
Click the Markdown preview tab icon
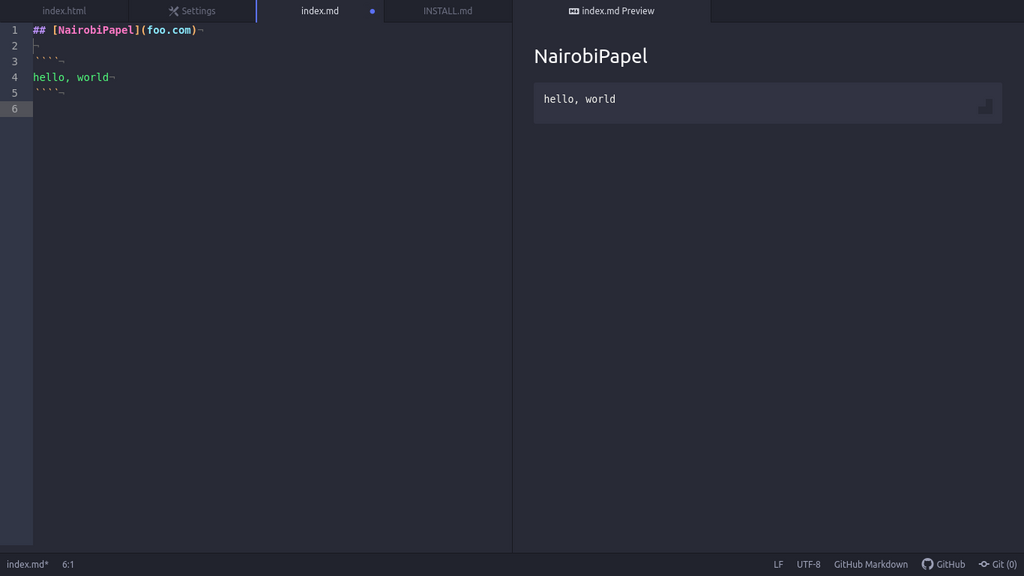(573, 11)
